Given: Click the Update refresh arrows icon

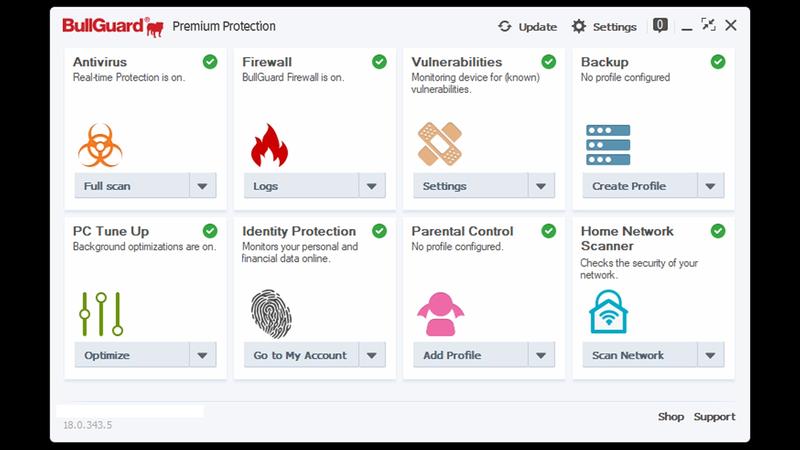Looking at the screenshot, I should pos(505,26).
